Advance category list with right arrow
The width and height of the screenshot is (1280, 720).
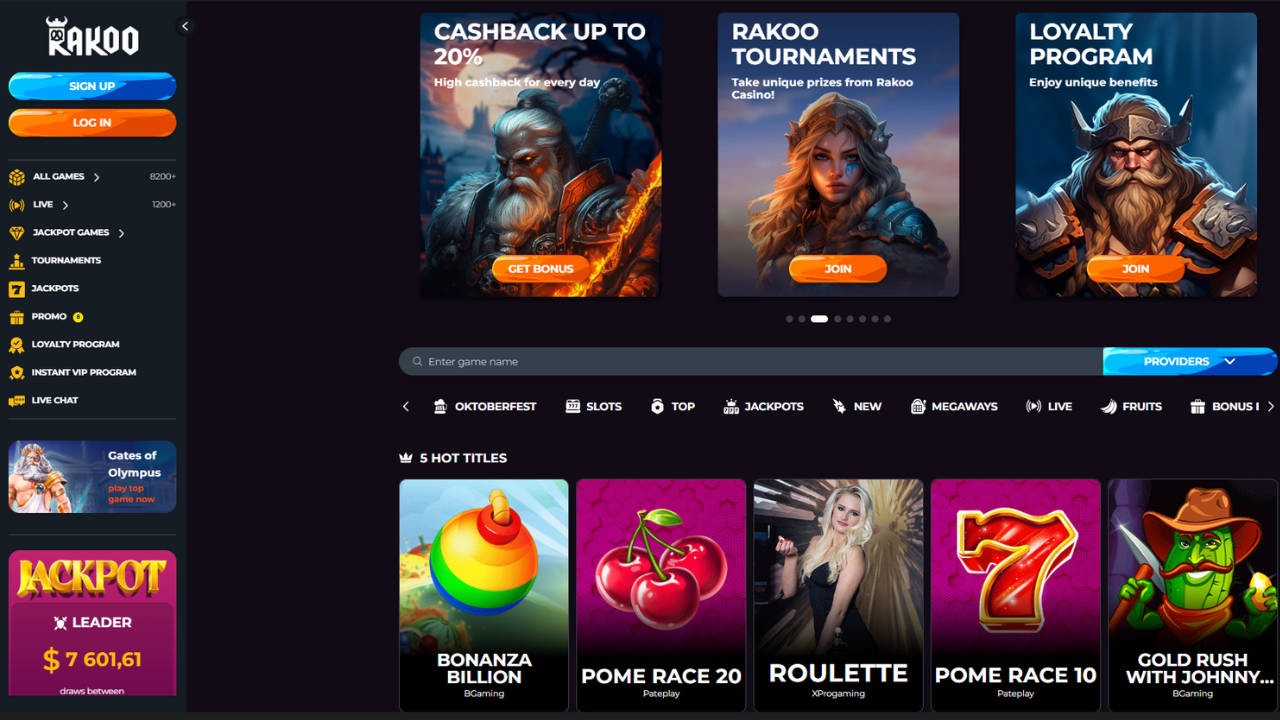click(1271, 407)
